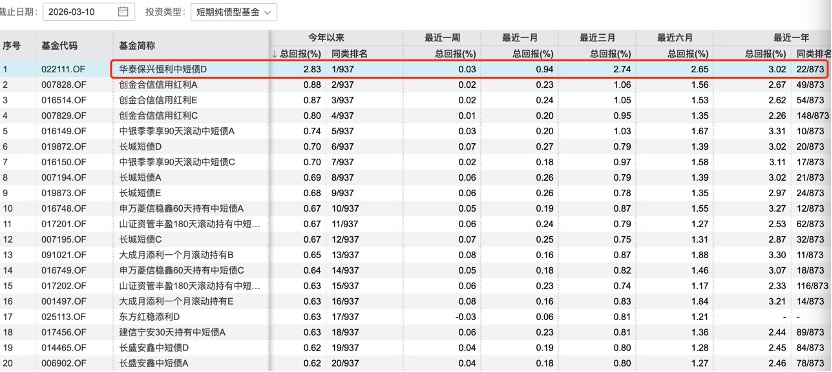This screenshot has height=372, width=832.
Task: Click ranking cell 1/937
Action: point(343,69)
